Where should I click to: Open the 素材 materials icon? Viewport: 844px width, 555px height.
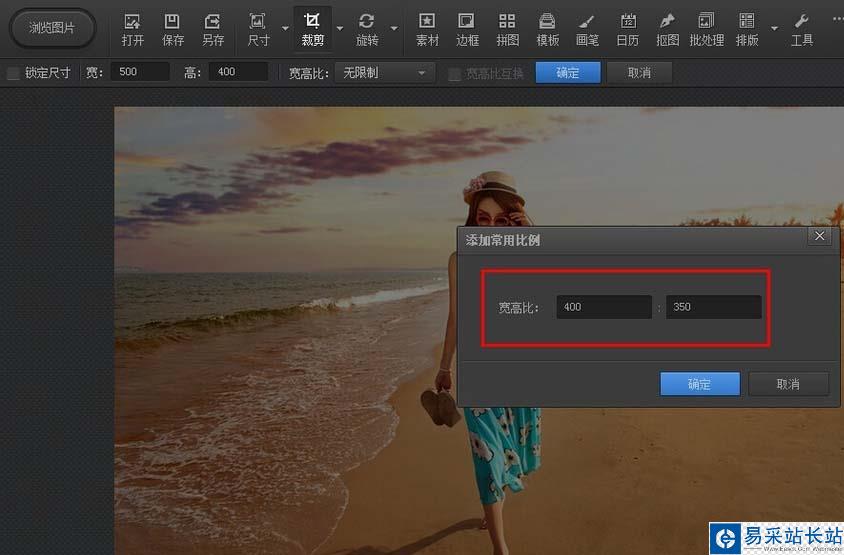pos(427,30)
